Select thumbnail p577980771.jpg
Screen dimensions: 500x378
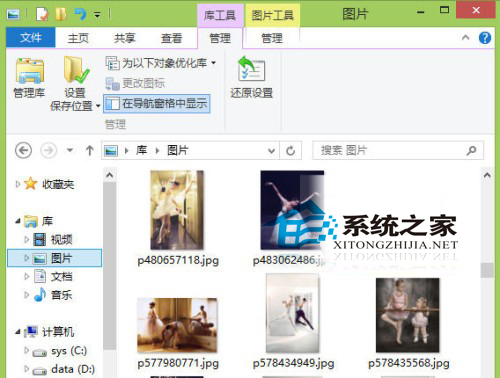click(177, 325)
